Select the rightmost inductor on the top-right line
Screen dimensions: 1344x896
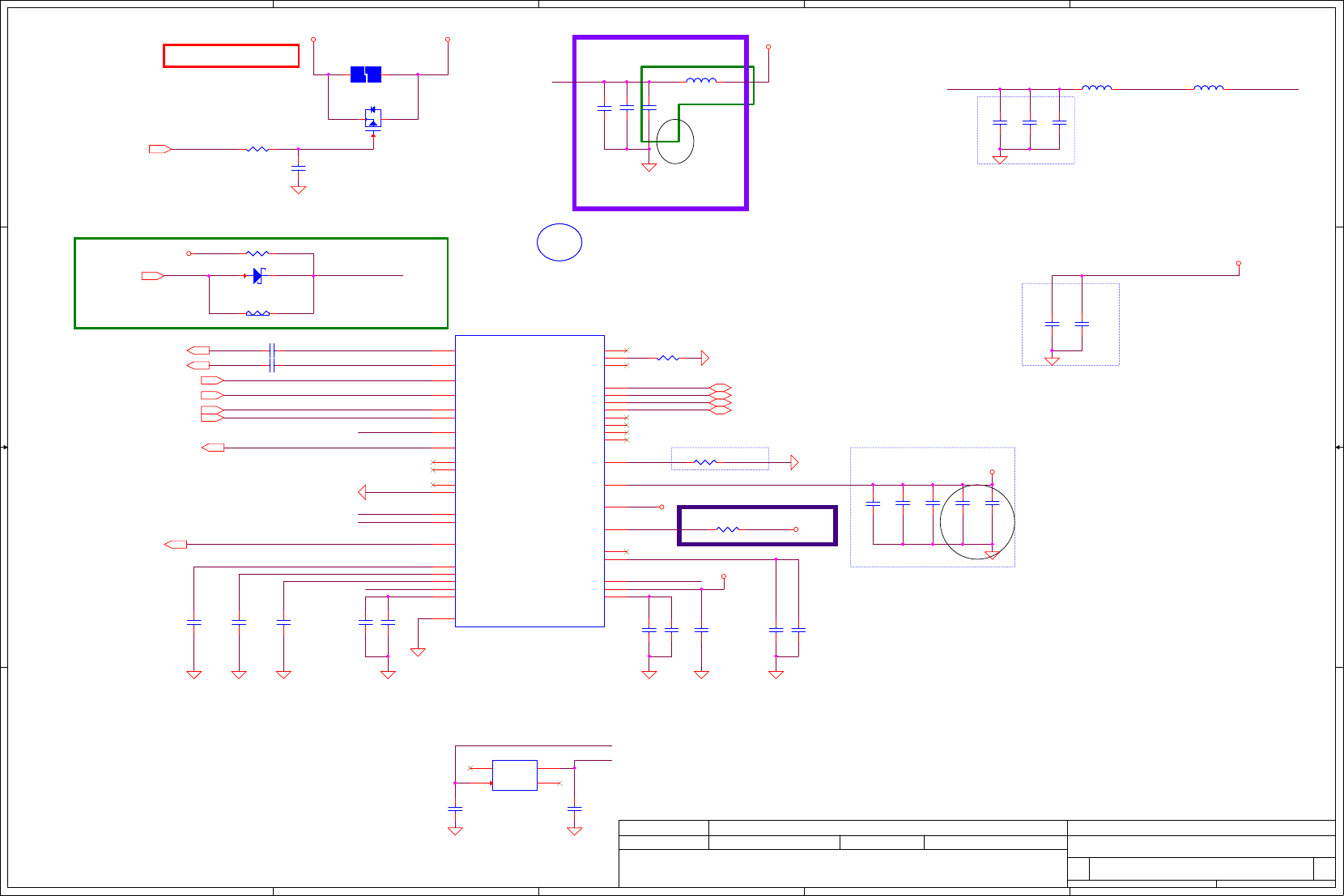point(1209,87)
